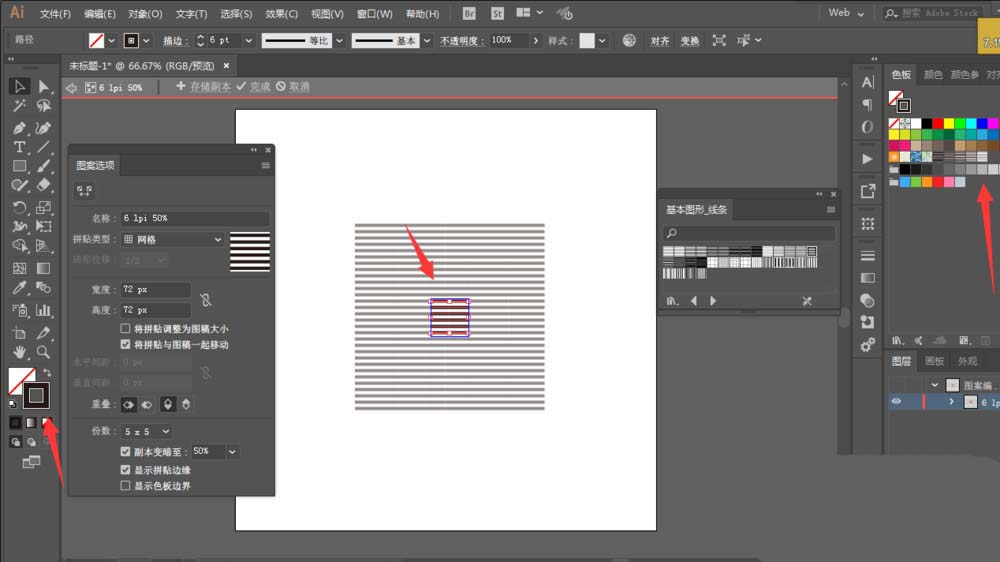The image size is (1000, 562).
Task: Click the Recolor Artwork icon
Action: click(x=629, y=40)
